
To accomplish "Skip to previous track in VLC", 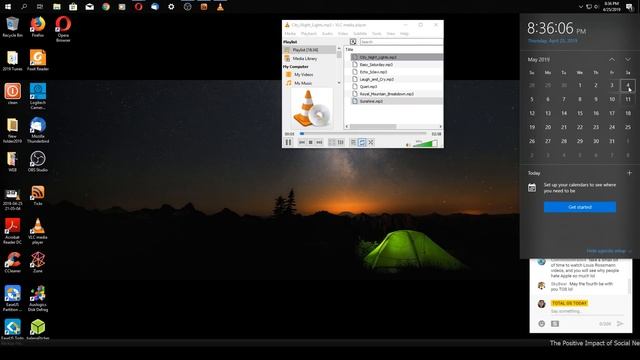I will coord(302,142).
